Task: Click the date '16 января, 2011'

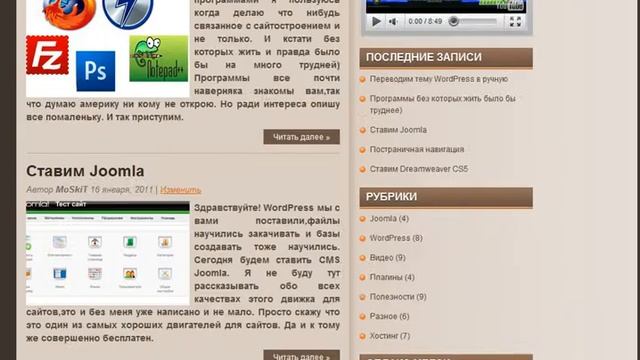Action: [x=122, y=189]
